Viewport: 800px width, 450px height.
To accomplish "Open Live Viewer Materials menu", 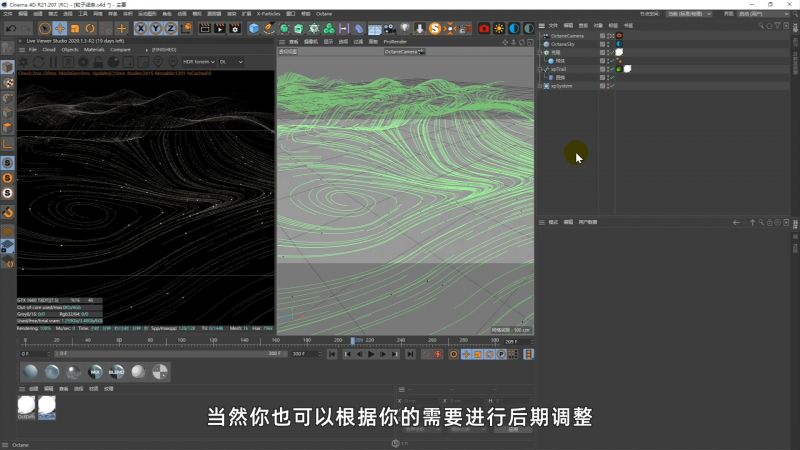I will click(x=94, y=49).
